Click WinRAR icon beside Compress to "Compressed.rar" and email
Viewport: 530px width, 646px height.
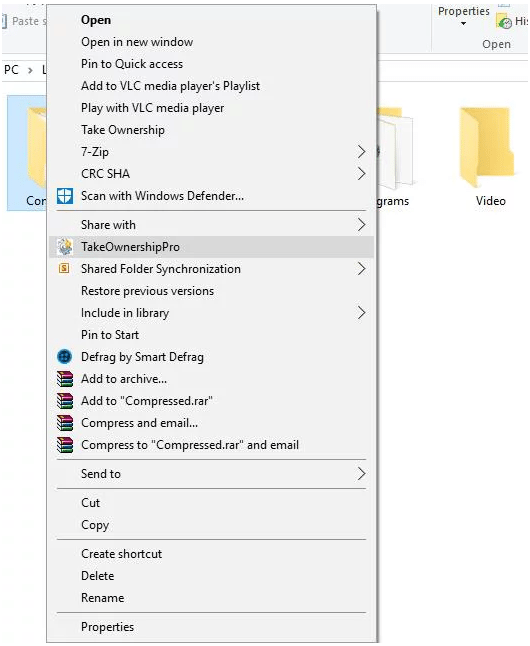point(65,445)
